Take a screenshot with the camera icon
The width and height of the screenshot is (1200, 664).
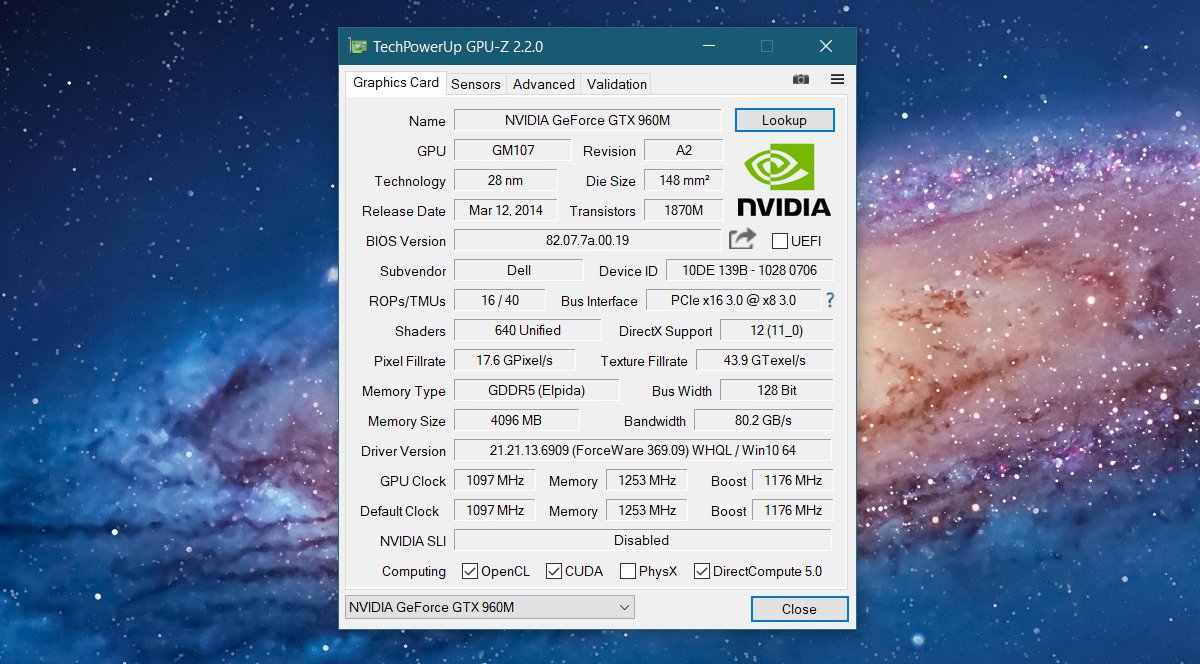[x=800, y=79]
